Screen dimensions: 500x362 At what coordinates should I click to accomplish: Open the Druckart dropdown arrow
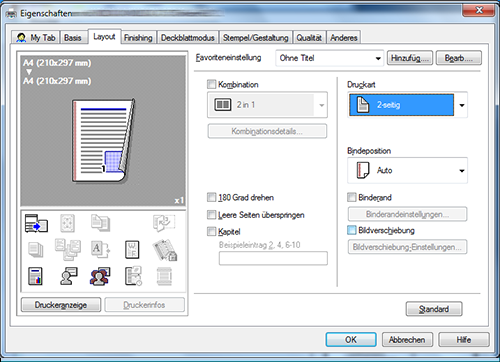pyautogui.click(x=462, y=105)
